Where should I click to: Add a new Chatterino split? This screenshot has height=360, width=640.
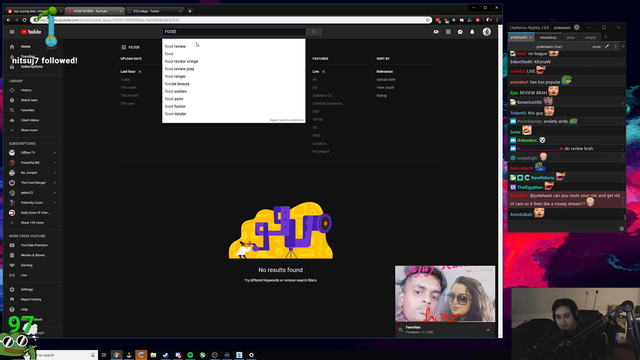click(x=623, y=47)
